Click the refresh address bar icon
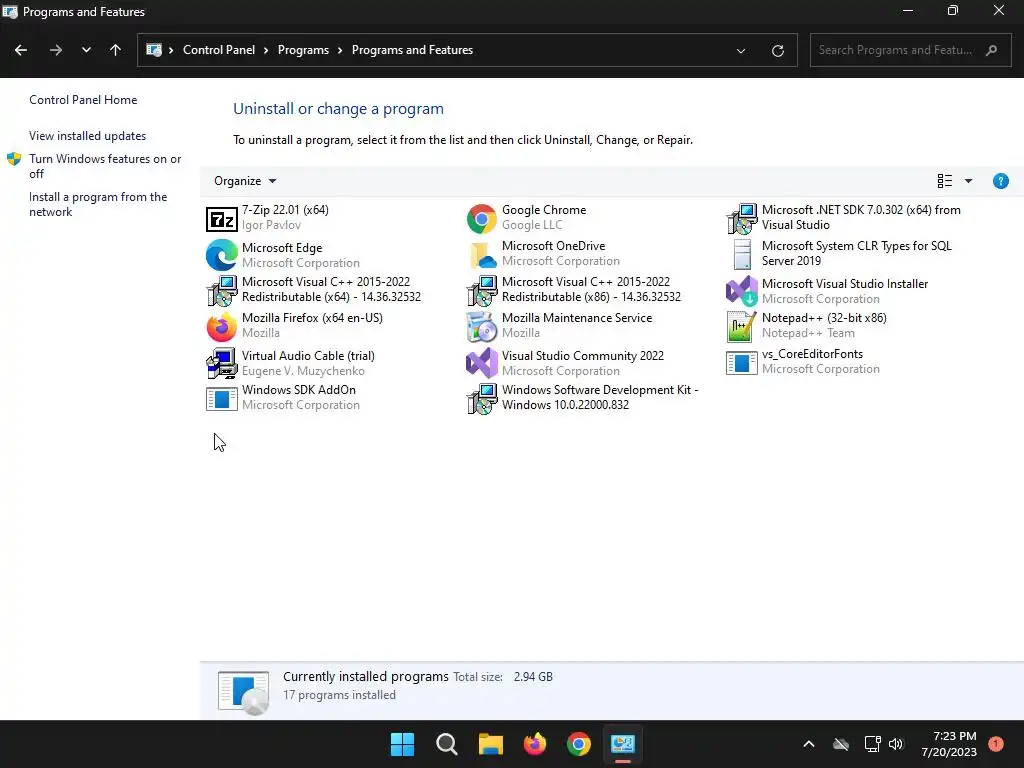Image resolution: width=1024 pixels, height=768 pixels. pyautogui.click(x=777, y=50)
